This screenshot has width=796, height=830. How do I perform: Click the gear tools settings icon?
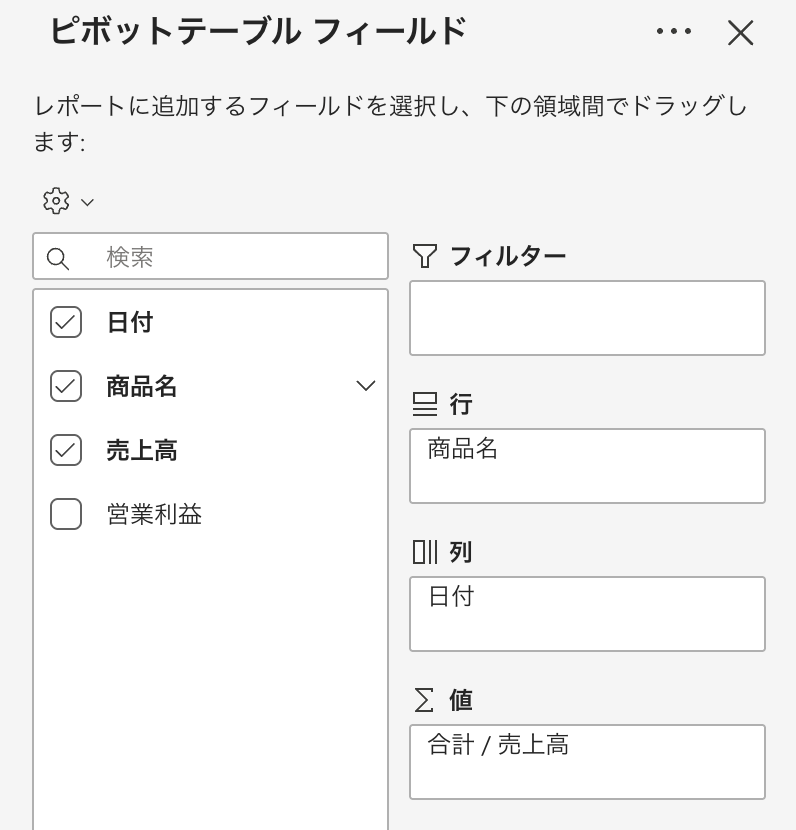(x=56, y=201)
